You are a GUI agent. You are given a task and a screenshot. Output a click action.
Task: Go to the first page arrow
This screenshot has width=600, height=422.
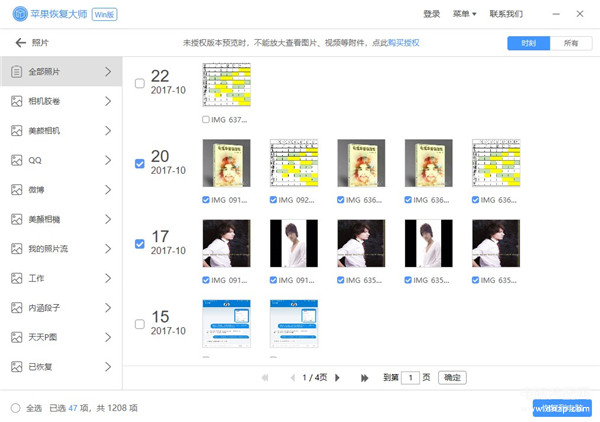[265, 378]
